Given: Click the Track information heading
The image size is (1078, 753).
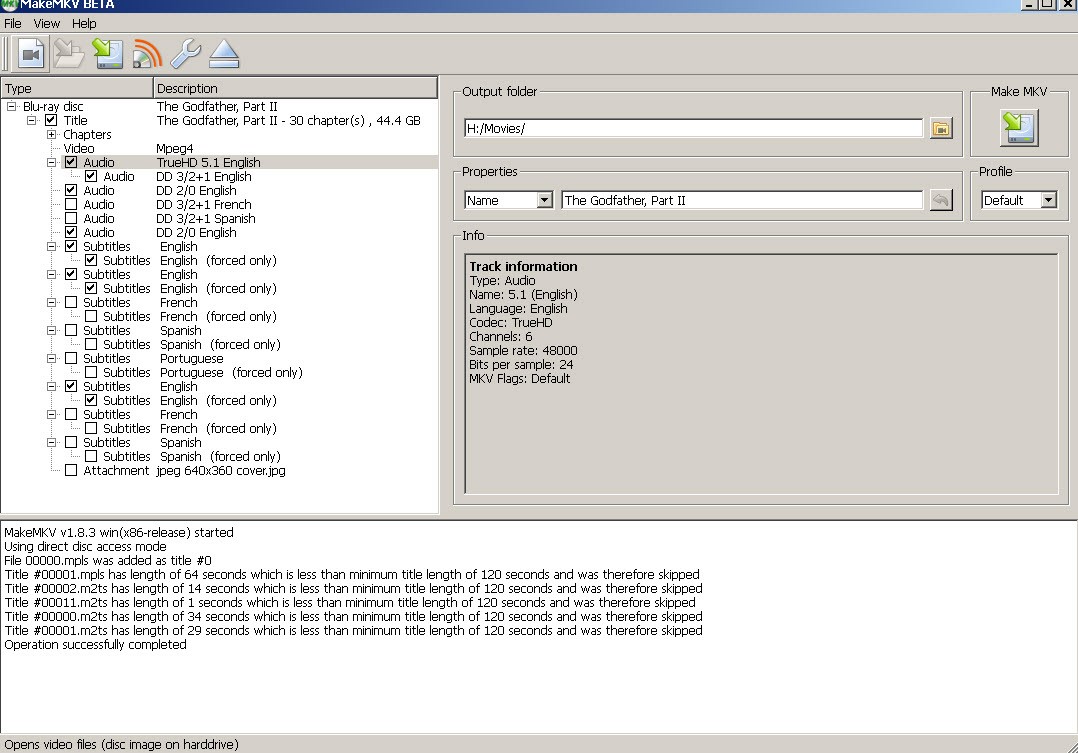Looking at the screenshot, I should 523,266.
